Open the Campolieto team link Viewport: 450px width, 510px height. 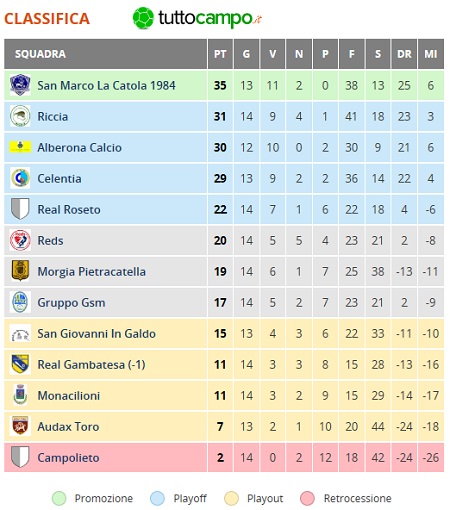click(x=68, y=458)
